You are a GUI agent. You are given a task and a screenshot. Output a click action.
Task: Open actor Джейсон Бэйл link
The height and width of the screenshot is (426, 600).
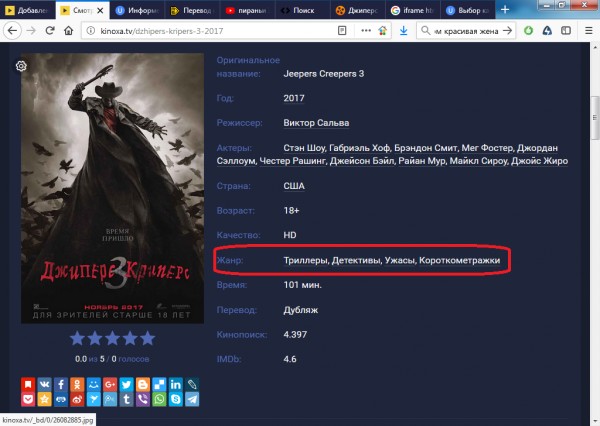[362, 161]
